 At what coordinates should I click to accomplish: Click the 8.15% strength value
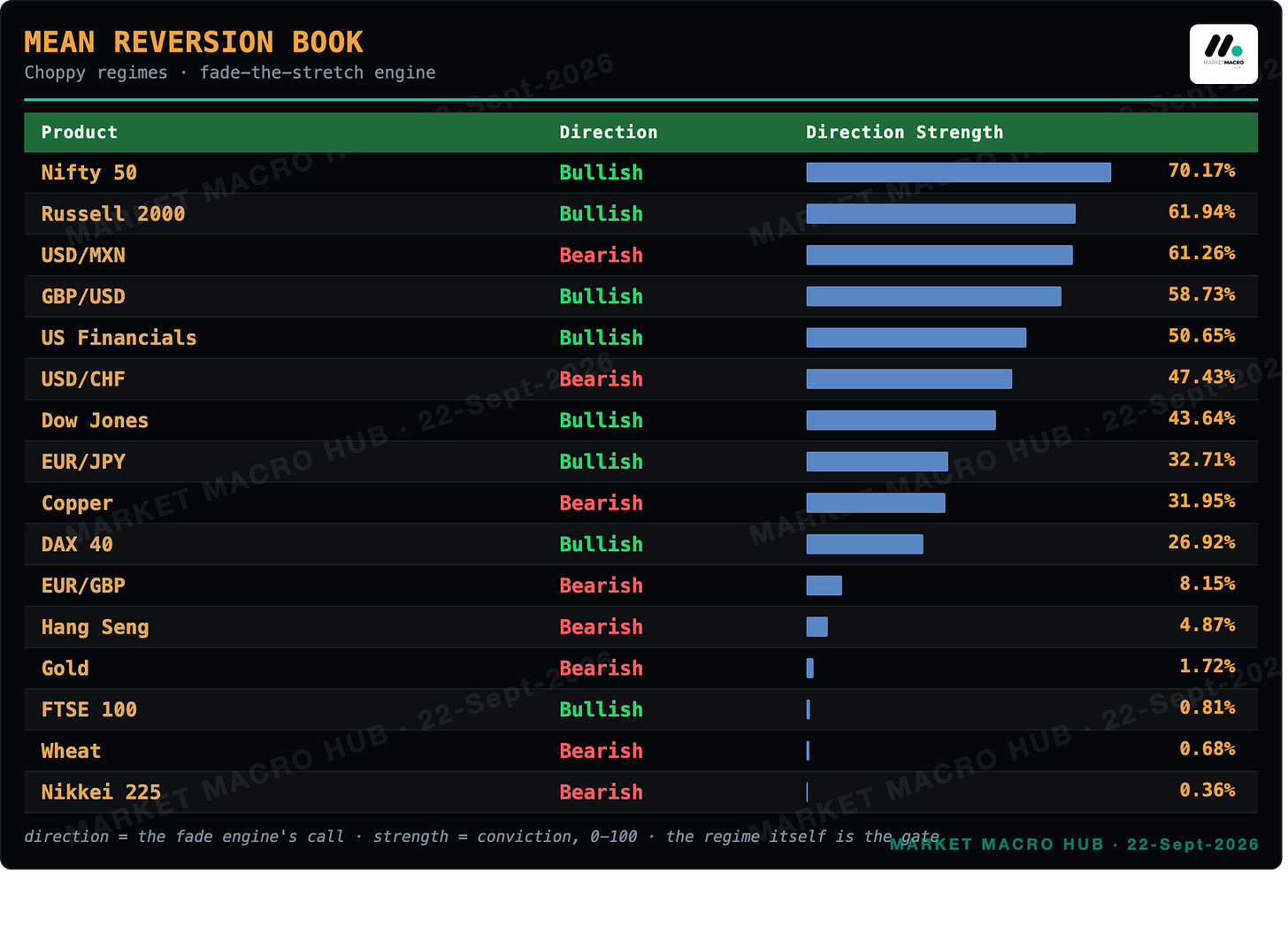(x=1207, y=584)
